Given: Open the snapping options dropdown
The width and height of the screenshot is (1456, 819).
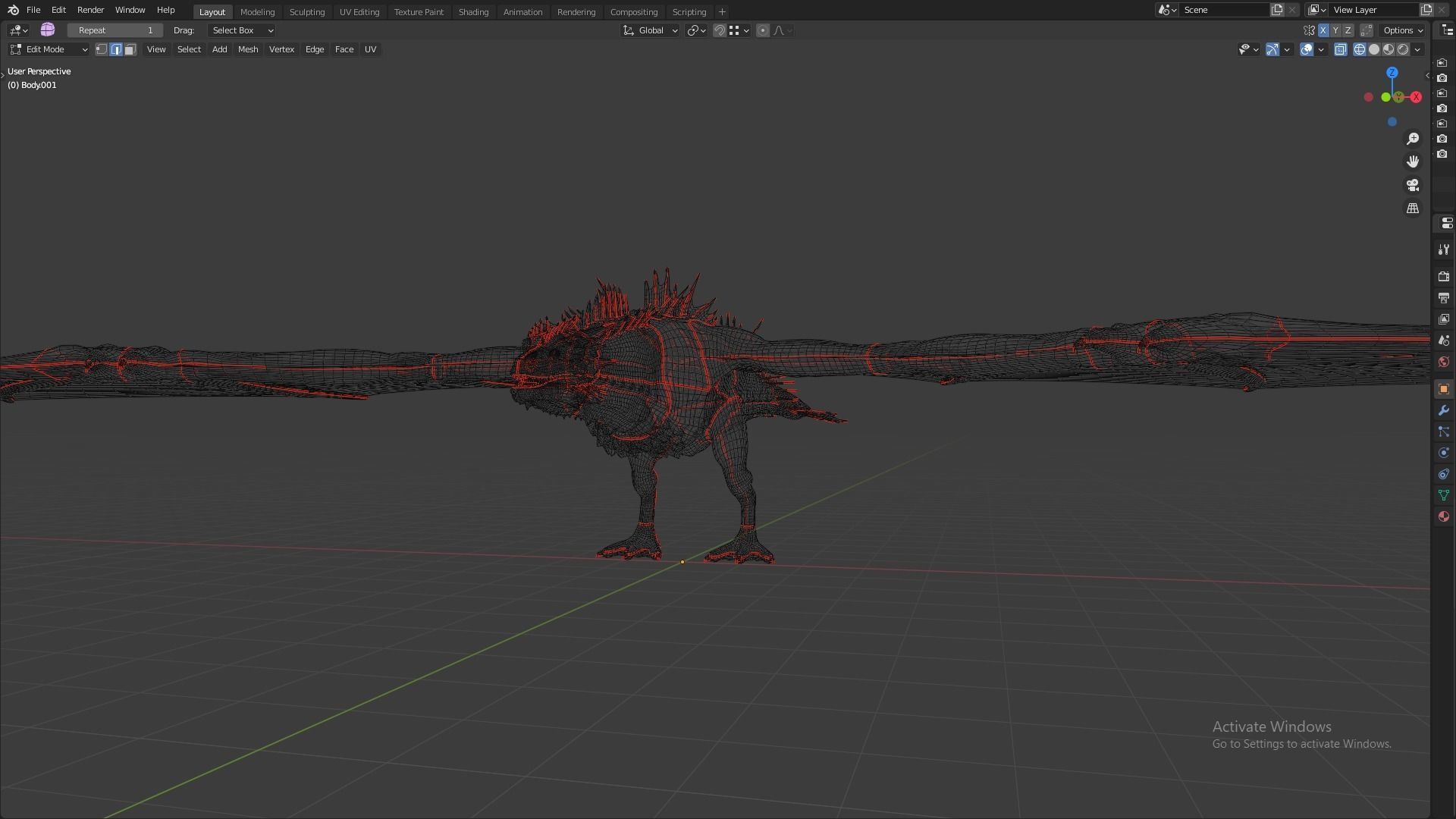Looking at the screenshot, I should (739, 30).
